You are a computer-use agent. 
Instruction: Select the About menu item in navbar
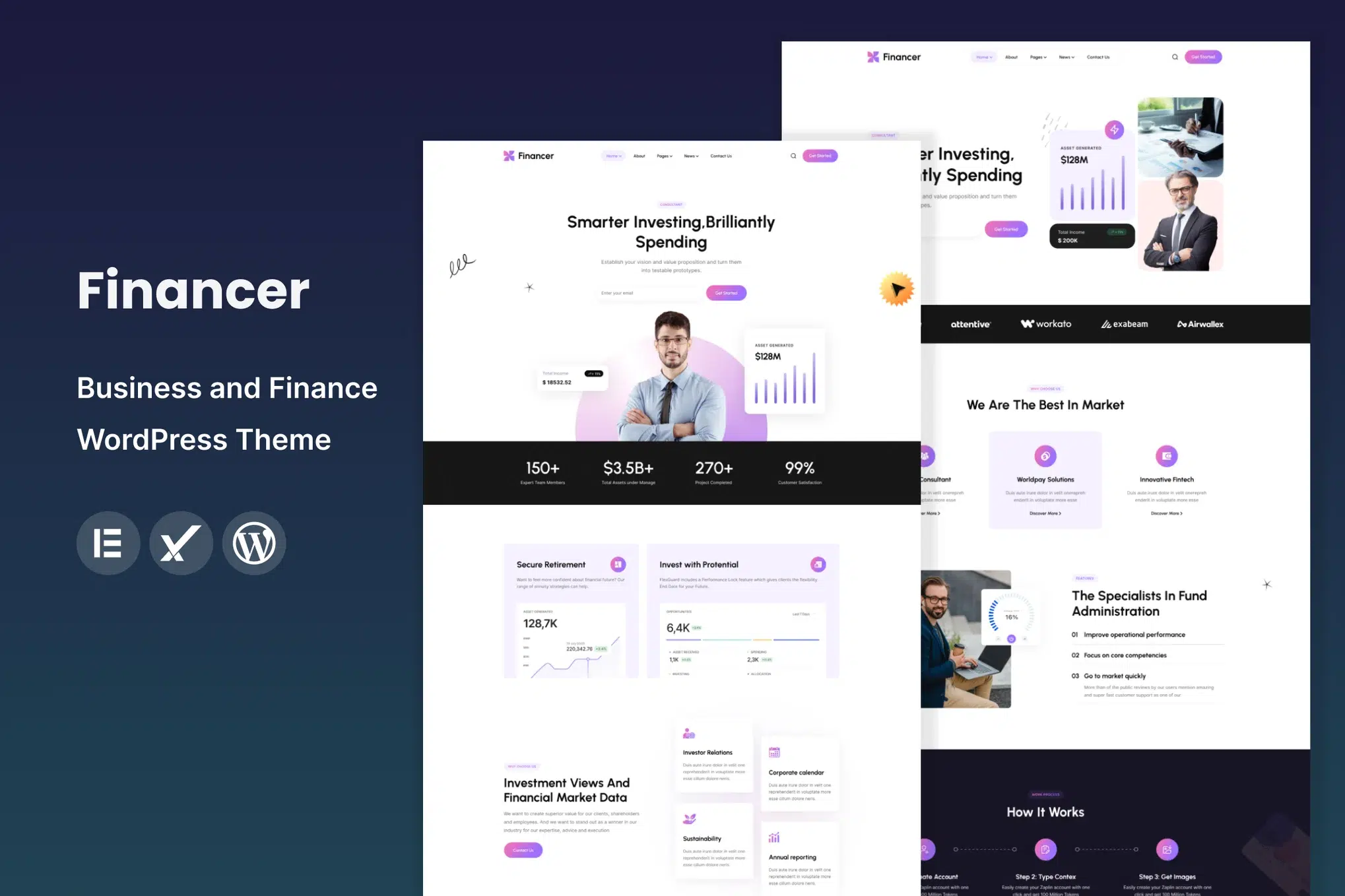639,156
